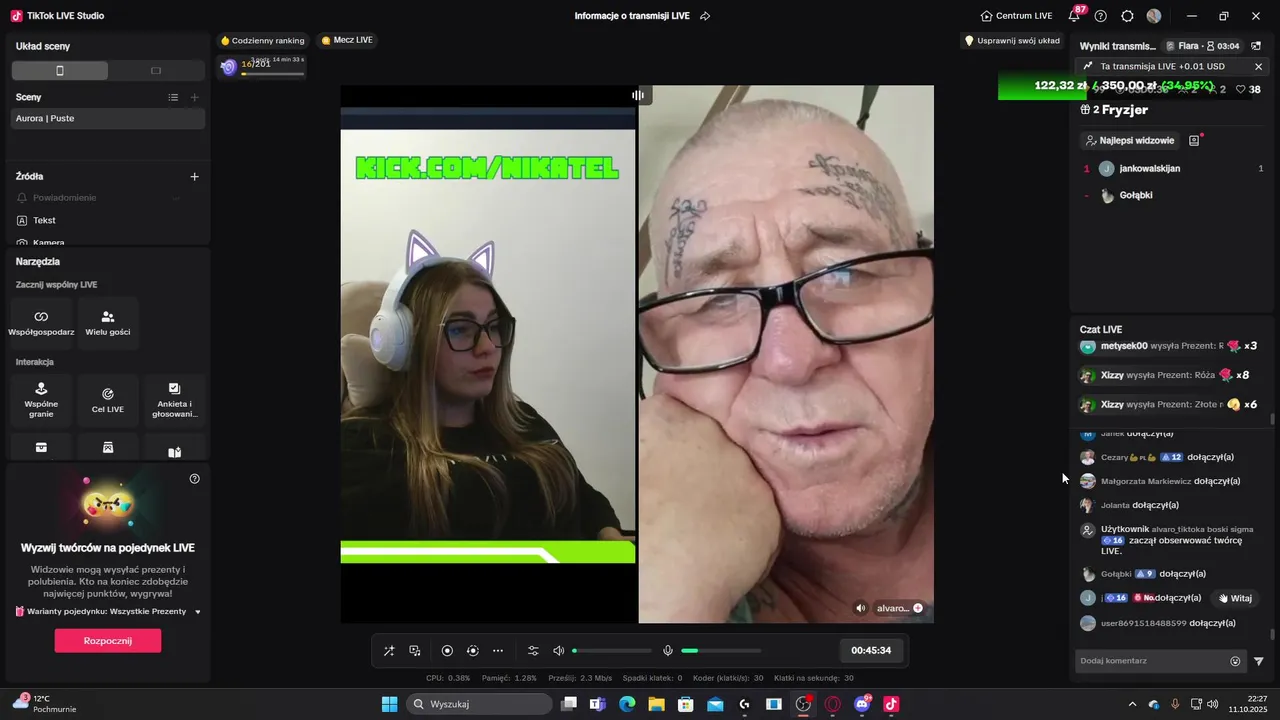Open the viewer ranking card icon
The width and height of the screenshot is (1280, 720).
[1194, 141]
